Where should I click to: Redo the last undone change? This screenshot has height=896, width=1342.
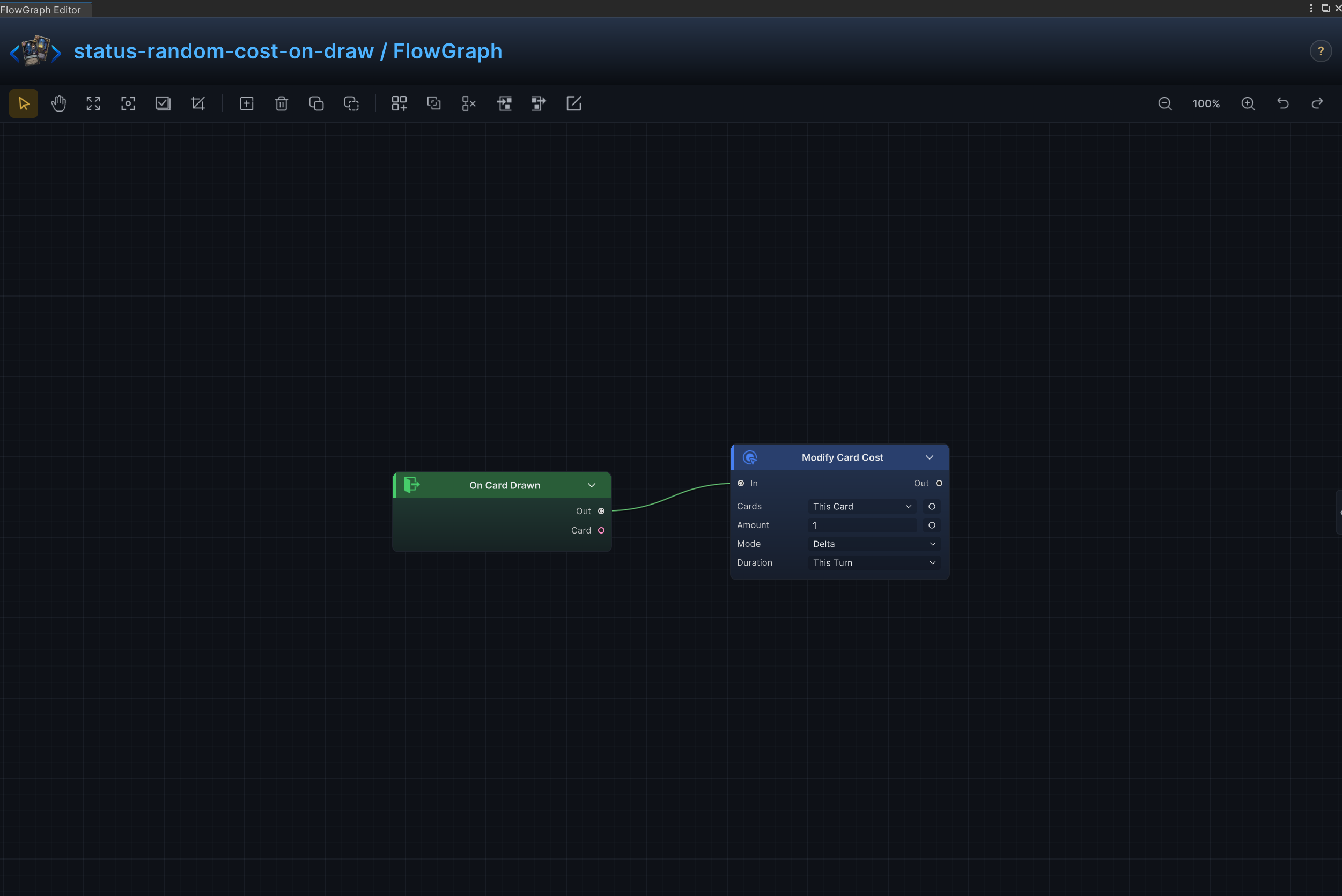click(1317, 103)
